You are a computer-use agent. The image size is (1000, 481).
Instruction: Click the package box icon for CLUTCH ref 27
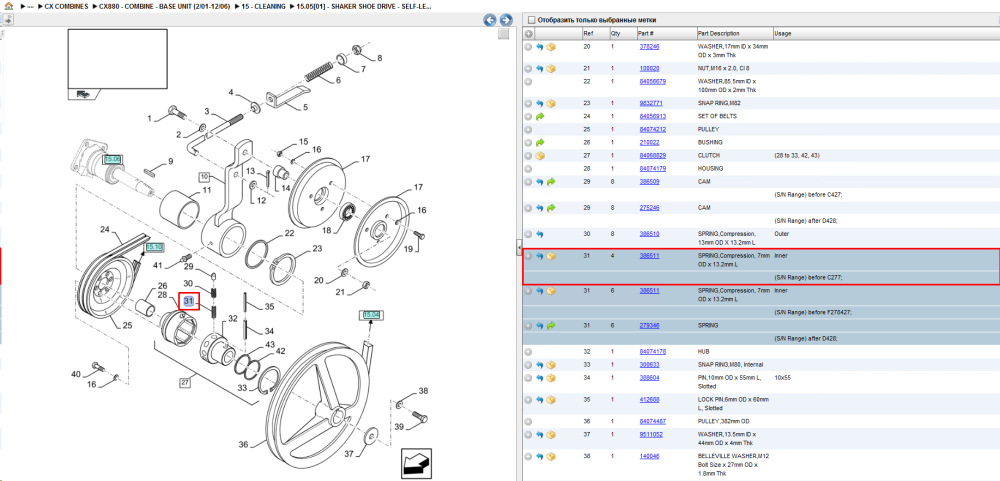pyautogui.click(x=540, y=155)
